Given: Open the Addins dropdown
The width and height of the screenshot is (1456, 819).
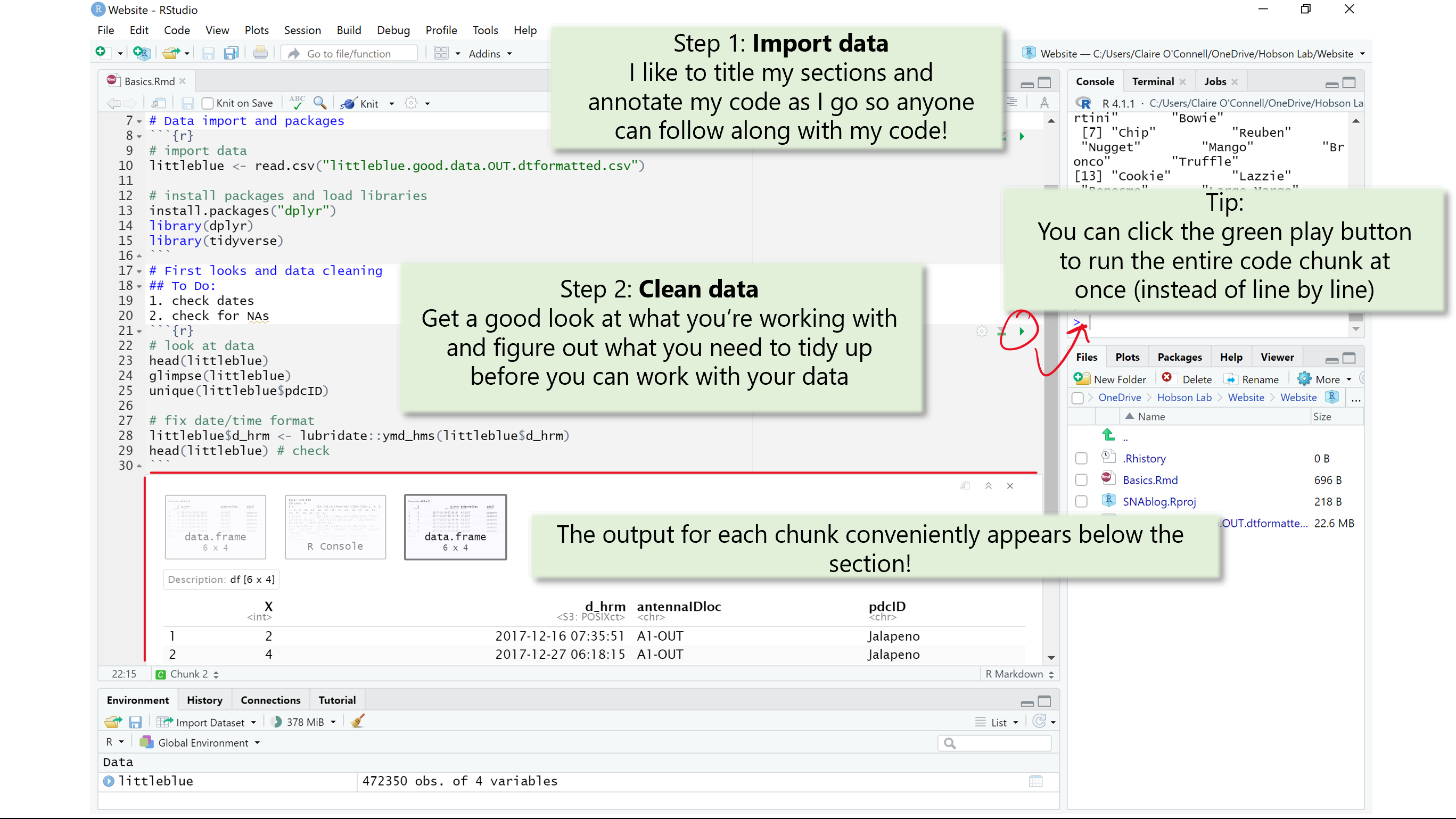Looking at the screenshot, I should coord(489,54).
